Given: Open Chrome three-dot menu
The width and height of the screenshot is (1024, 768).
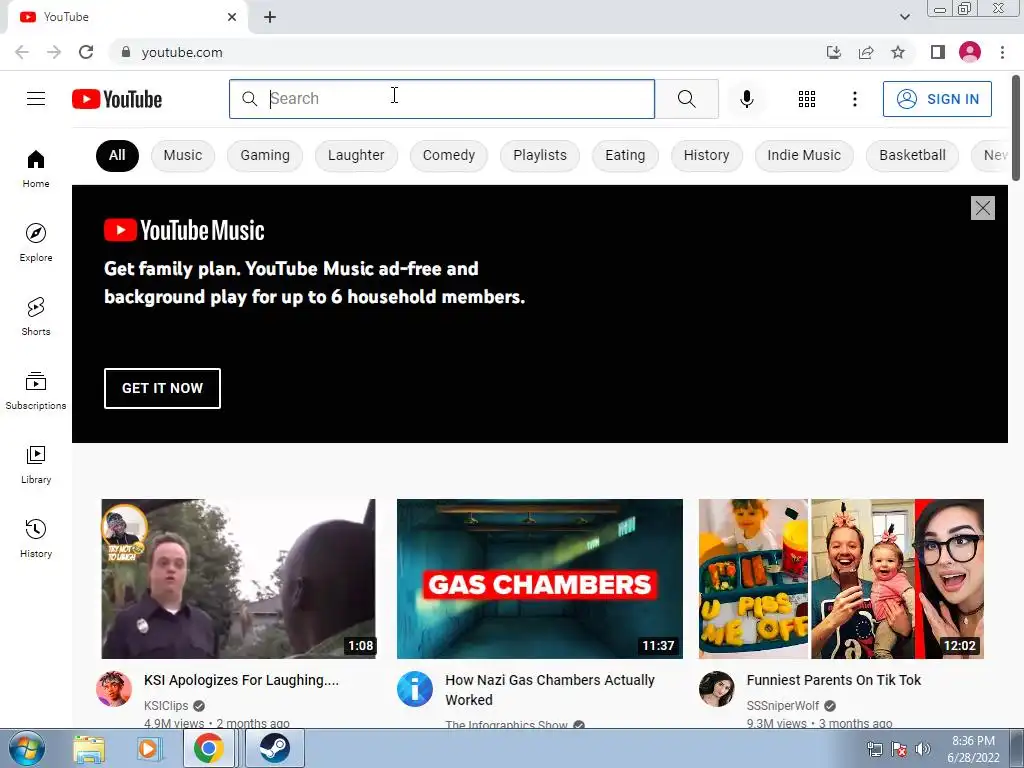Looking at the screenshot, I should 1002,52.
